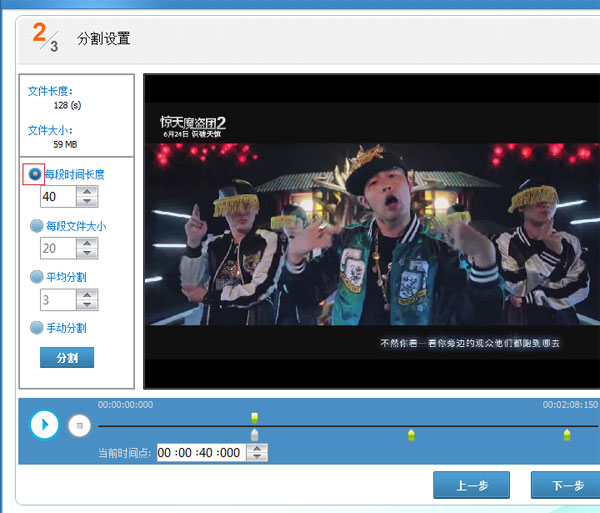Click the 文件大小 label
The image size is (600, 513).
tap(50, 130)
